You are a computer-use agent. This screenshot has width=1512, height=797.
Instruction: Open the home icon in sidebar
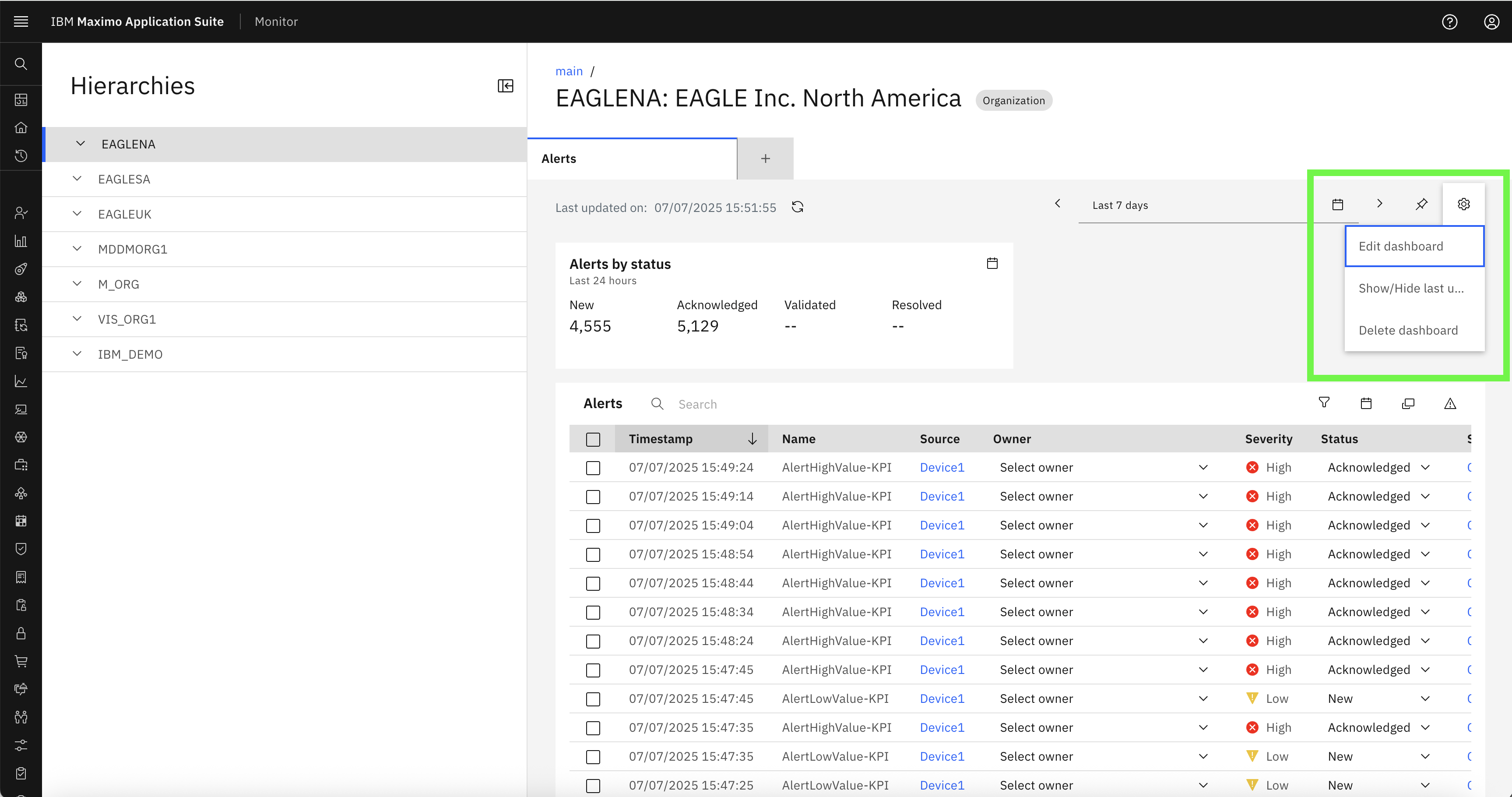tap(21, 127)
